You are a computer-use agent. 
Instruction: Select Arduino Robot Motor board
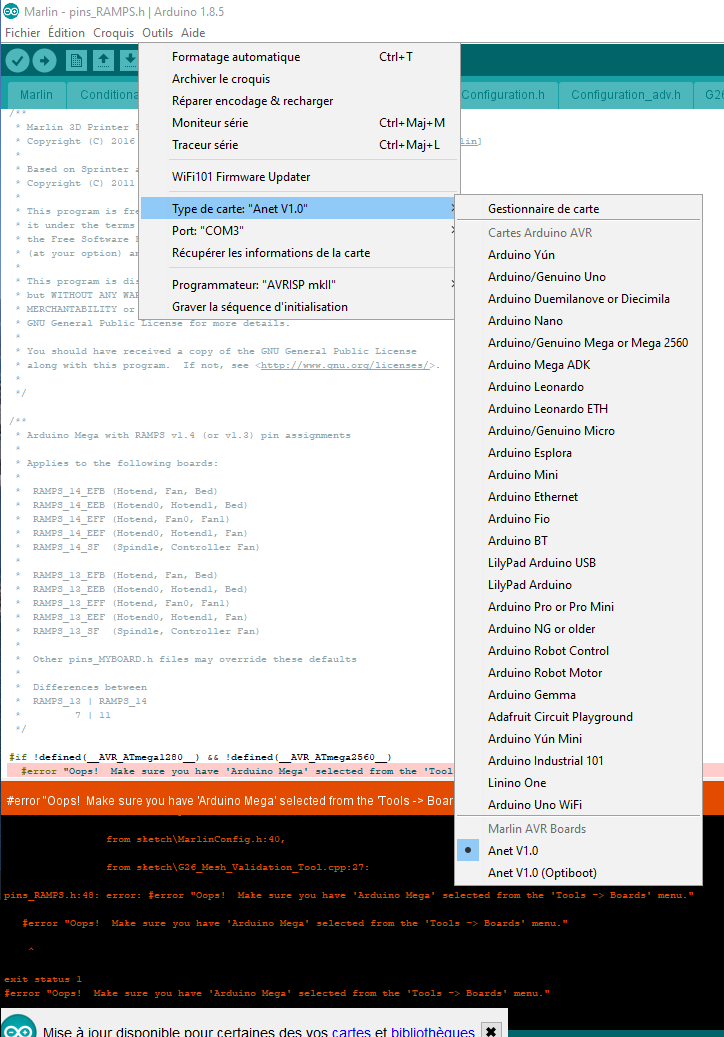click(x=579, y=672)
